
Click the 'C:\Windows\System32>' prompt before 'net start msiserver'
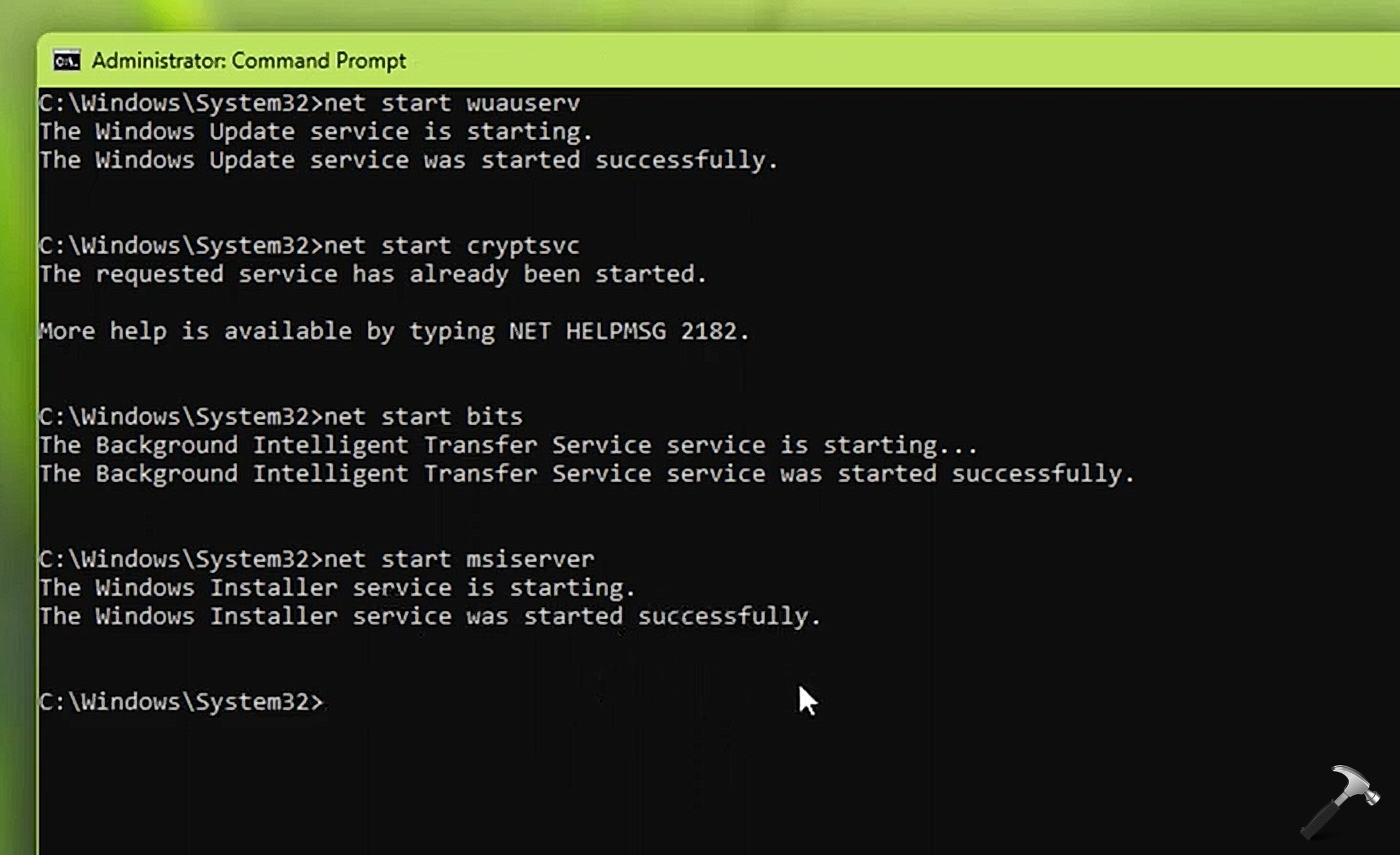(181, 559)
